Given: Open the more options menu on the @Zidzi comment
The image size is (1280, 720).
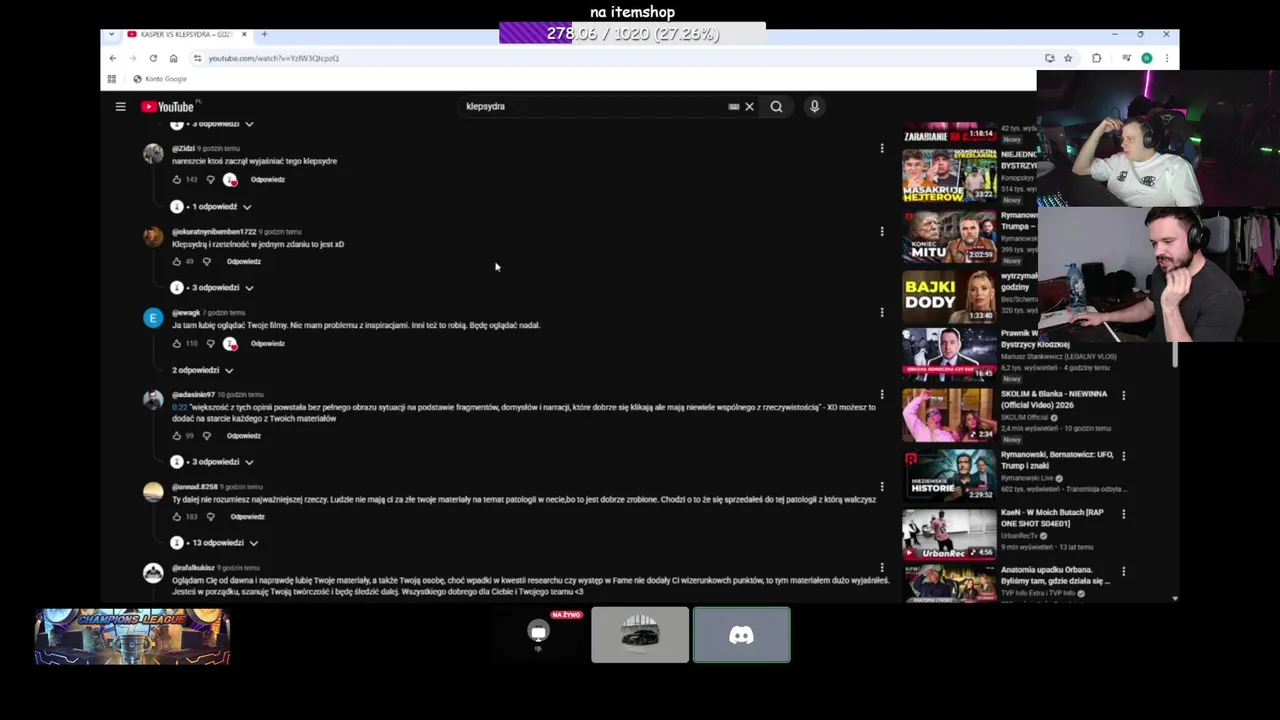Looking at the screenshot, I should click(881, 148).
